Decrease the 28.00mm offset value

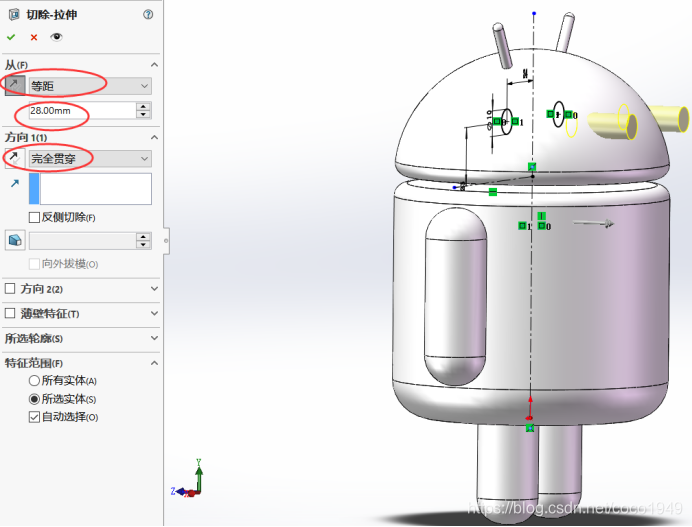(x=143, y=115)
